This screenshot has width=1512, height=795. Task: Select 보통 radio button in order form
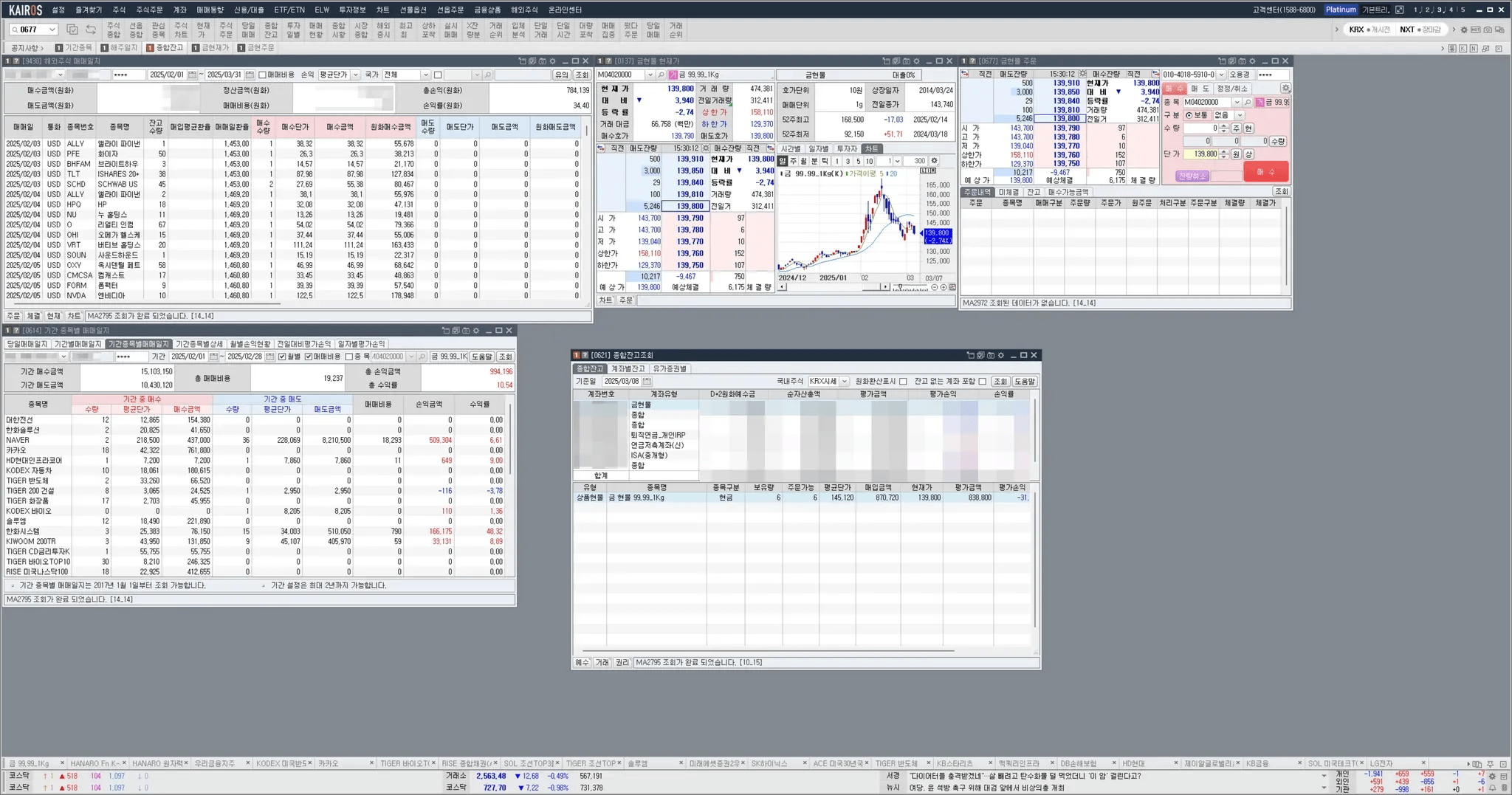pos(1189,115)
